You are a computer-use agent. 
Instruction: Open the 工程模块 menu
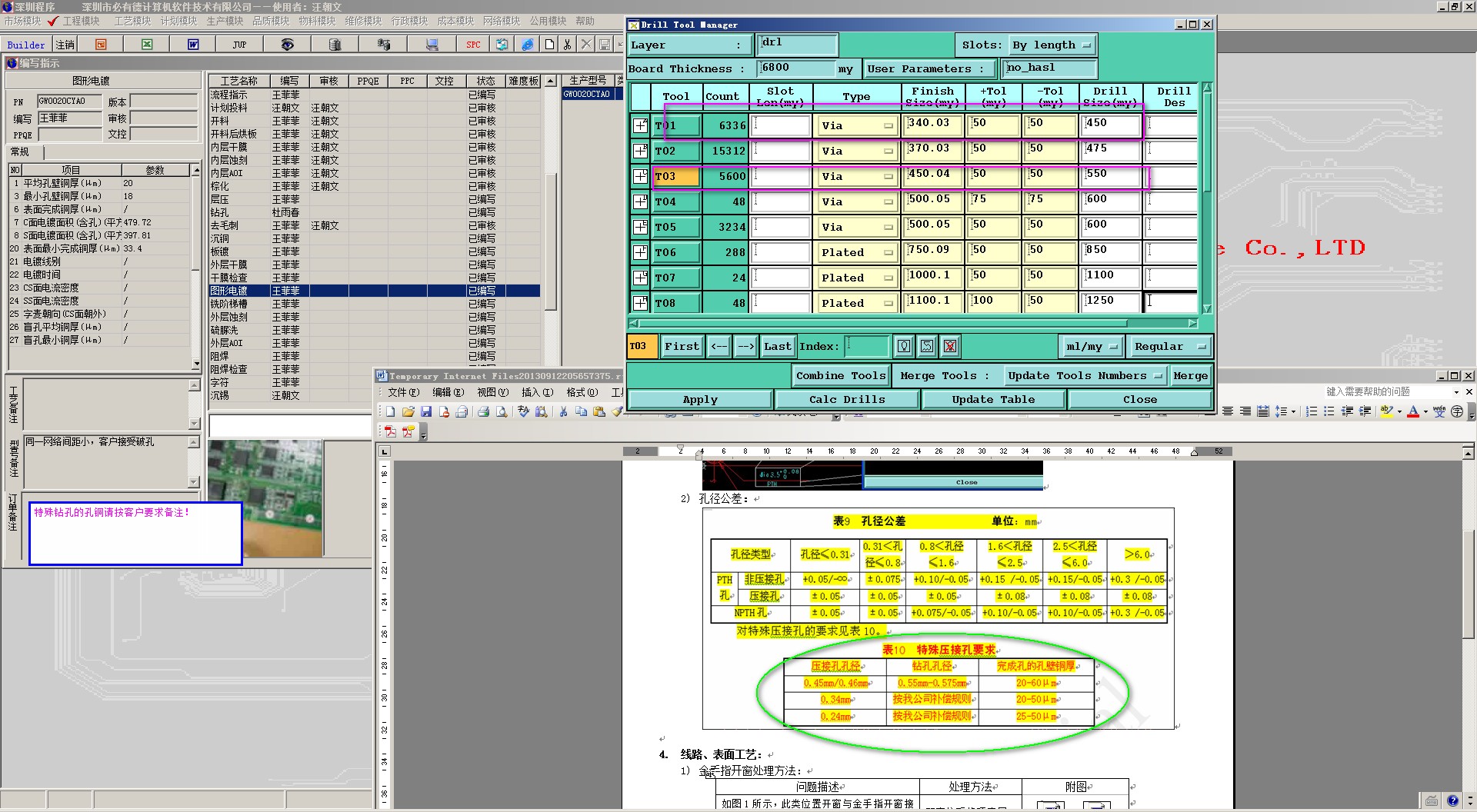pyautogui.click(x=81, y=21)
